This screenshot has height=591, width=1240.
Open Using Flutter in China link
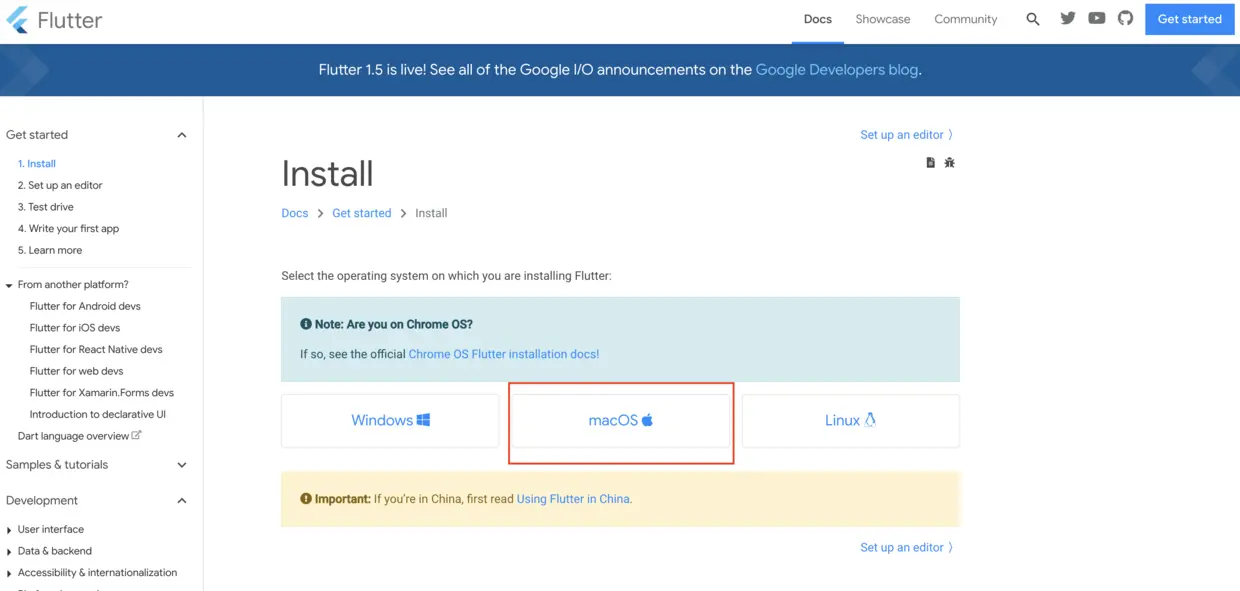click(x=574, y=499)
